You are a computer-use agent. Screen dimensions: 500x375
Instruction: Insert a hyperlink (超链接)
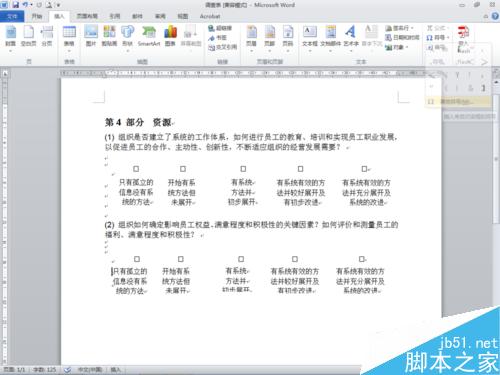coord(220,28)
